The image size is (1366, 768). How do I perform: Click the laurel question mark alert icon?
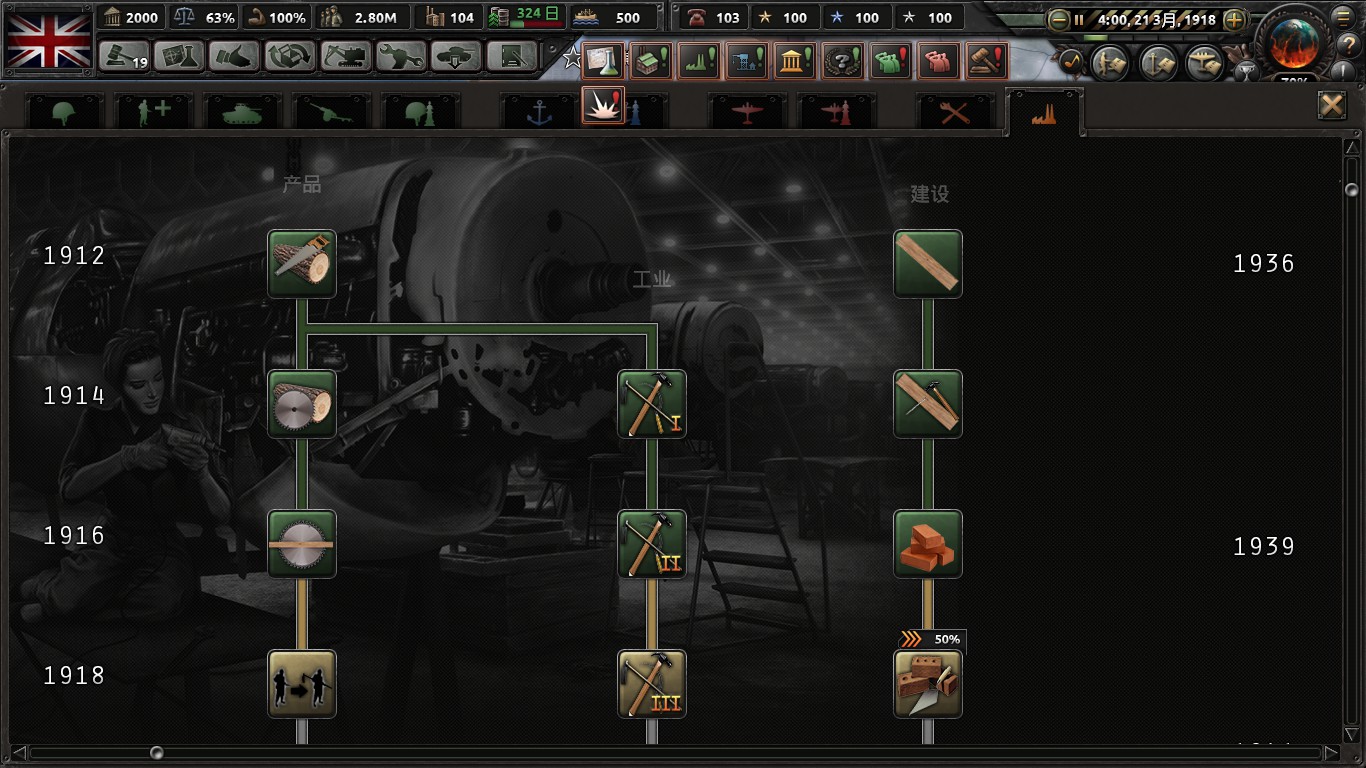coord(843,61)
